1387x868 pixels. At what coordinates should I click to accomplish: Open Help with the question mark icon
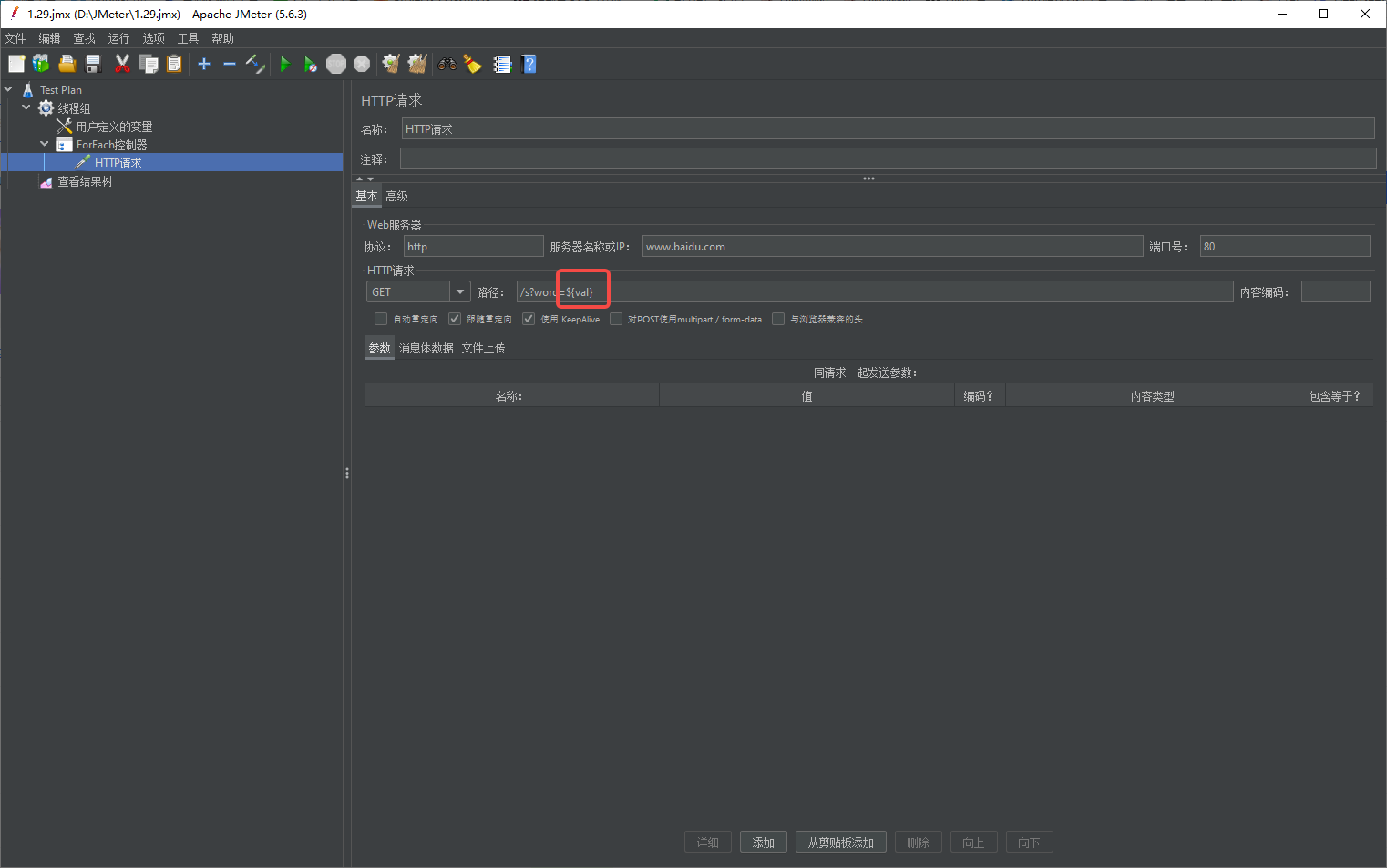pyautogui.click(x=529, y=64)
